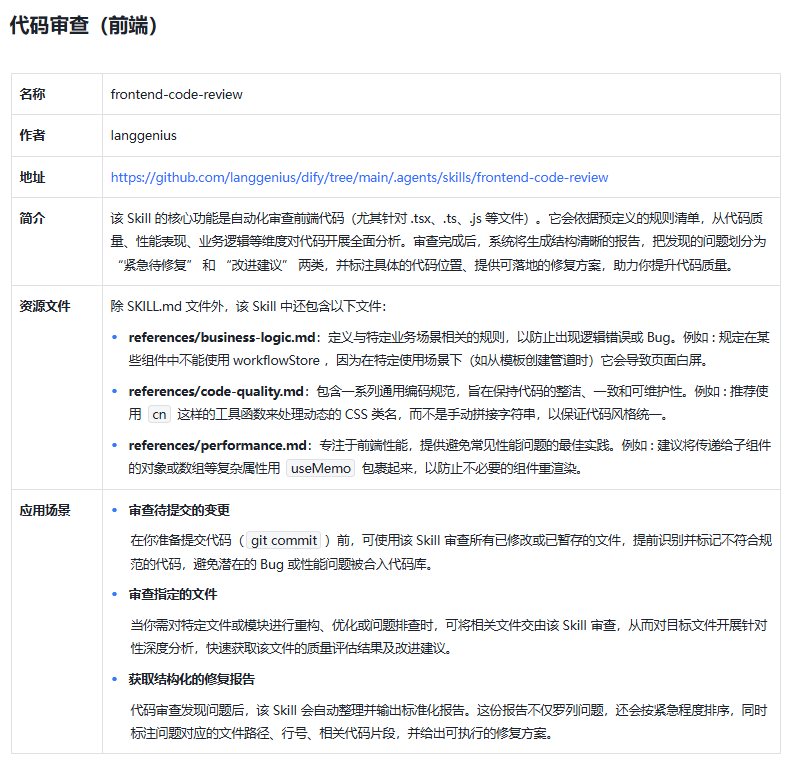Select the references/business-logic.md file name
The width and height of the screenshot is (790, 763).
click(x=222, y=337)
